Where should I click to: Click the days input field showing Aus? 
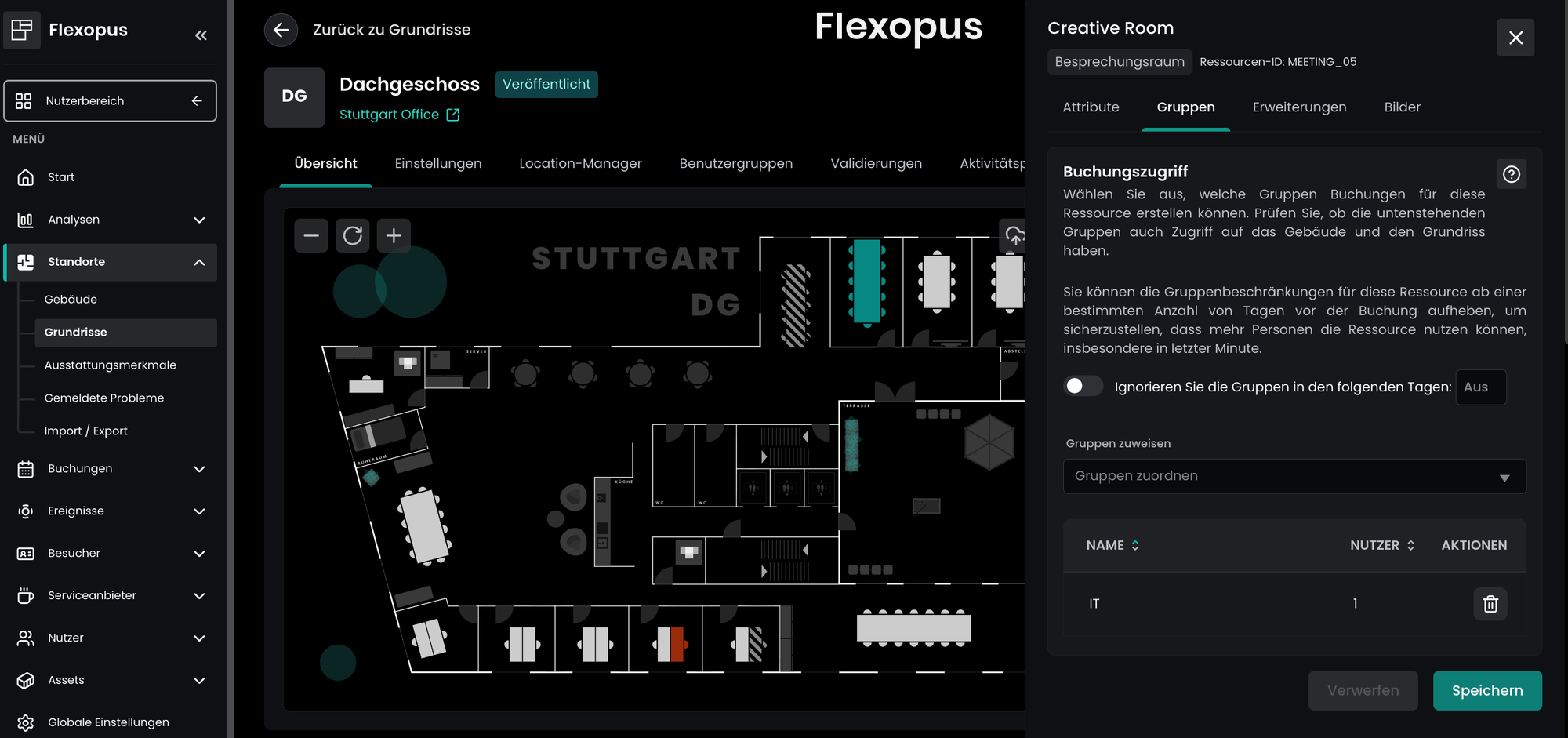click(1479, 387)
